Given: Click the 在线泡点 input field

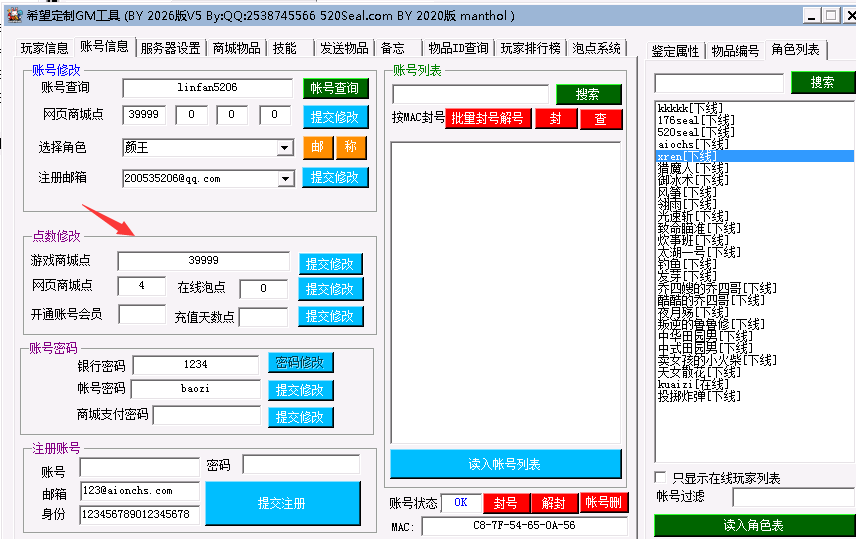Looking at the screenshot, I should pyautogui.click(x=264, y=289).
